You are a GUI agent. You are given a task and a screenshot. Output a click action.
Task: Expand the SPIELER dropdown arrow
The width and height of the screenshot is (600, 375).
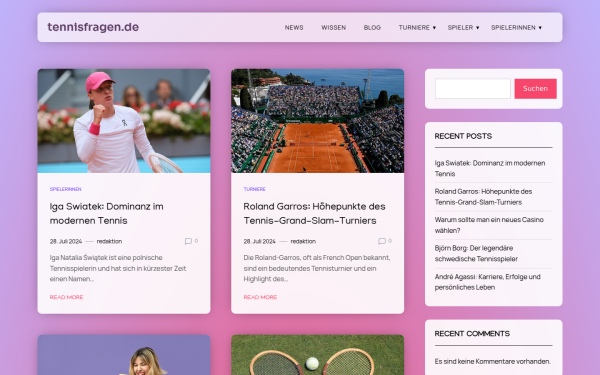coord(478,28)
